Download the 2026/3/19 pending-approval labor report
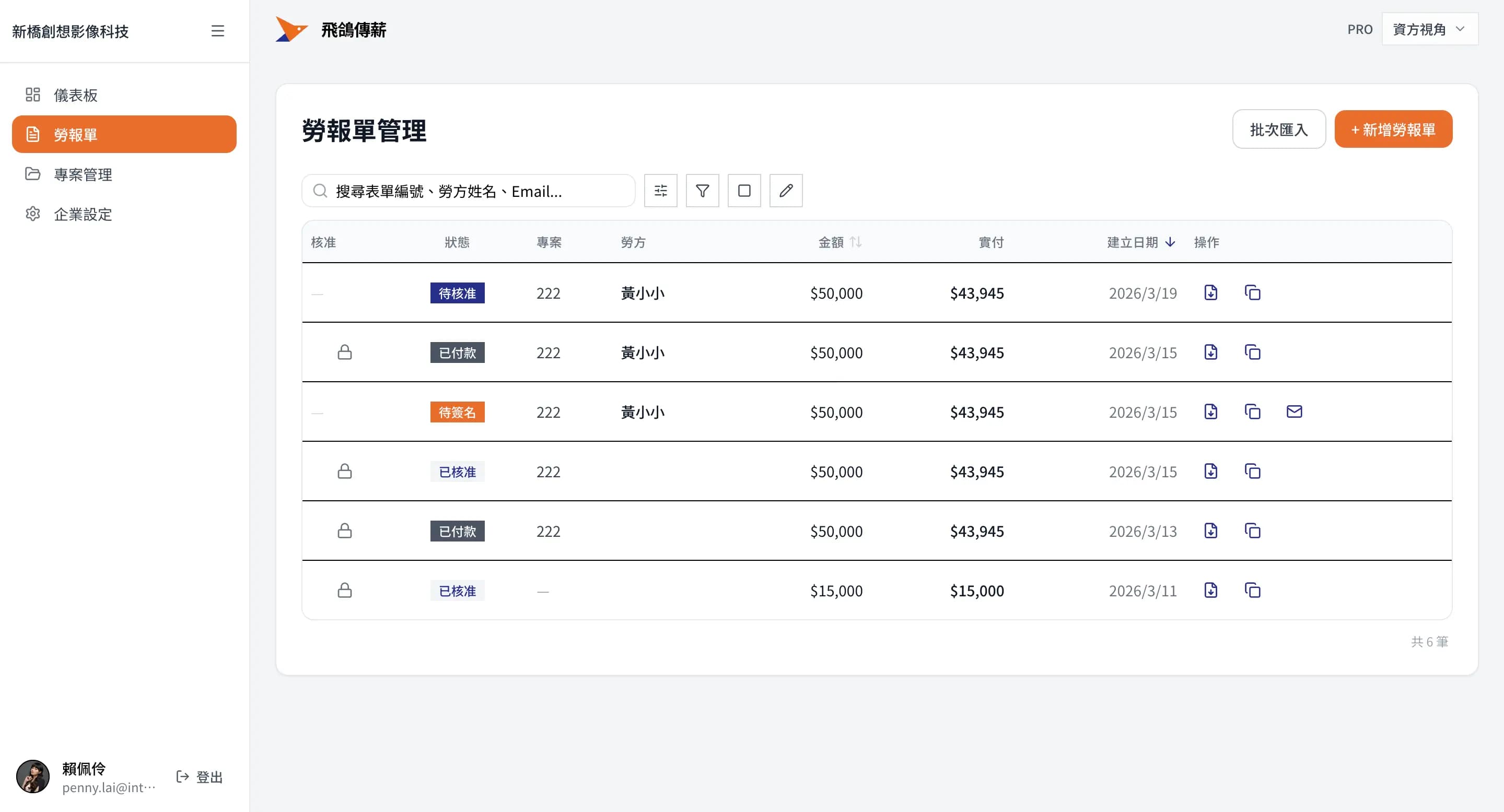1504x812 pixels. [1210, 292]
